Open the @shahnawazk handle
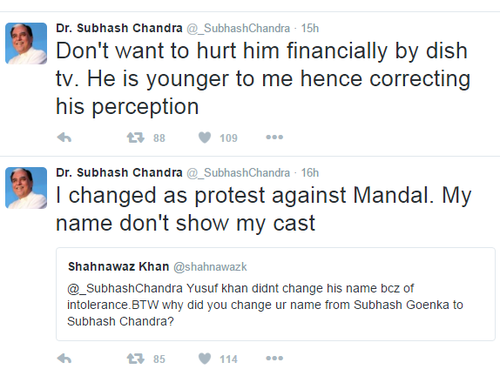Image resolution: width=500 pixels, height=376 pixels. tap(210, 267)
